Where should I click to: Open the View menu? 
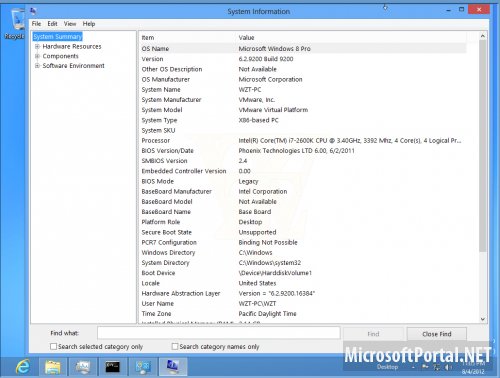coord(70,24)
